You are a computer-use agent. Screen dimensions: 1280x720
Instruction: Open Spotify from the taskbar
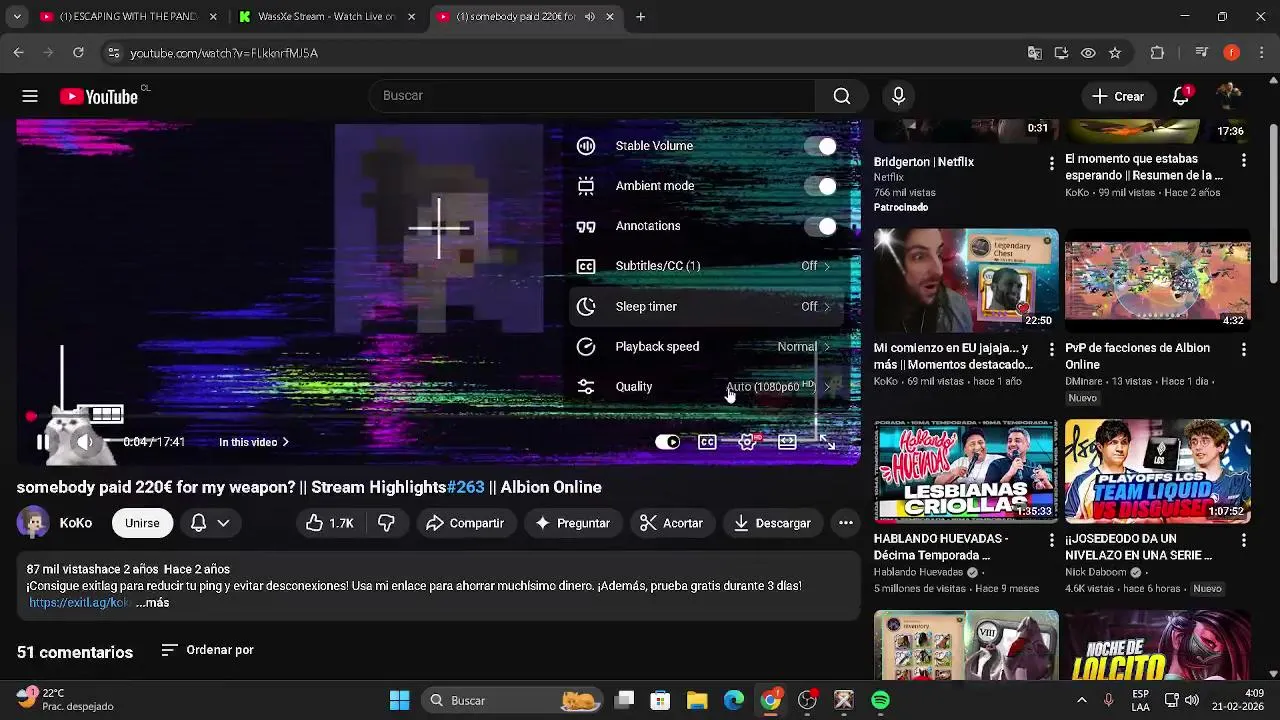(880, 700)
